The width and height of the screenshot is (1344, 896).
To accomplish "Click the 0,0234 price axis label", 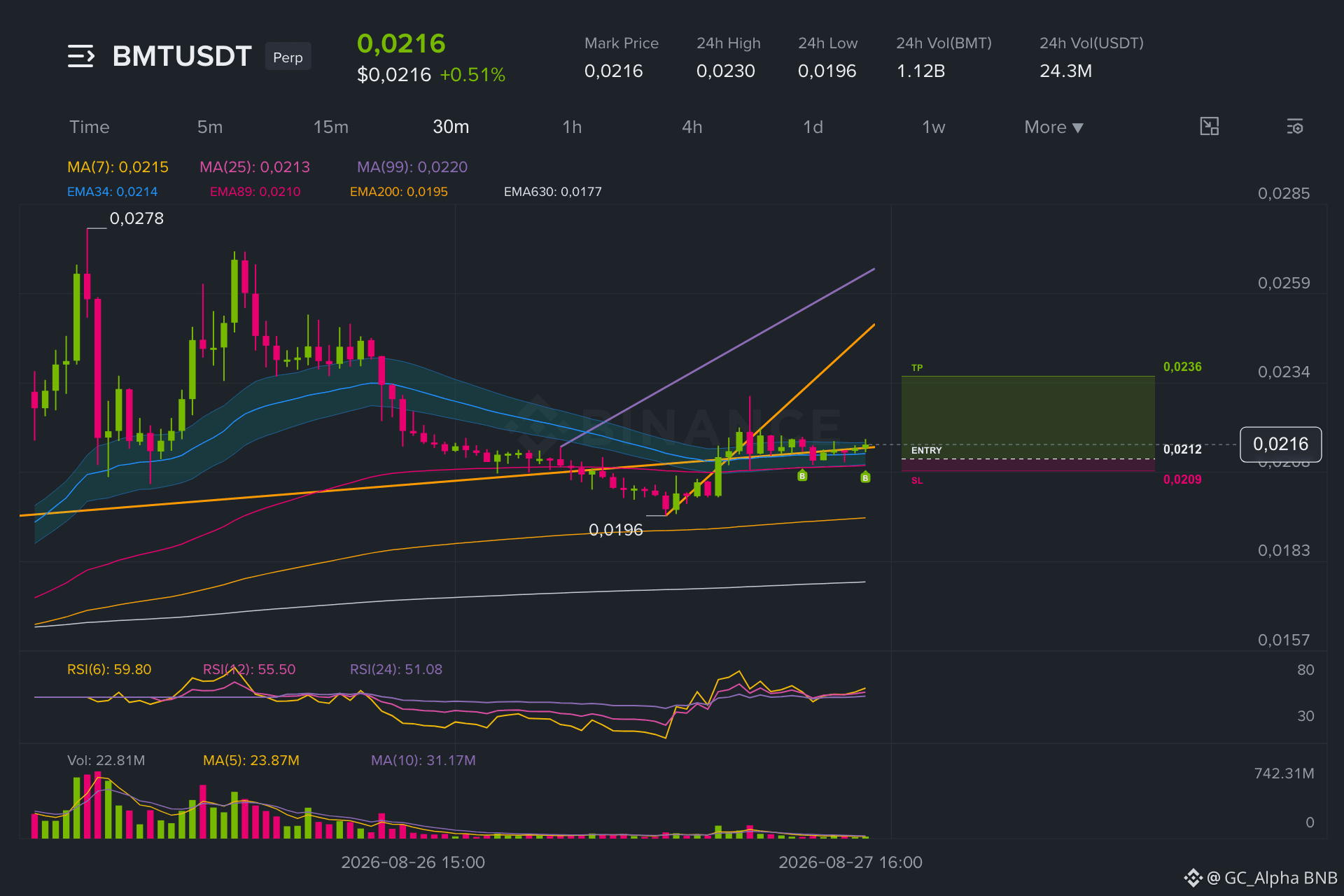I will click(1284, 372).
